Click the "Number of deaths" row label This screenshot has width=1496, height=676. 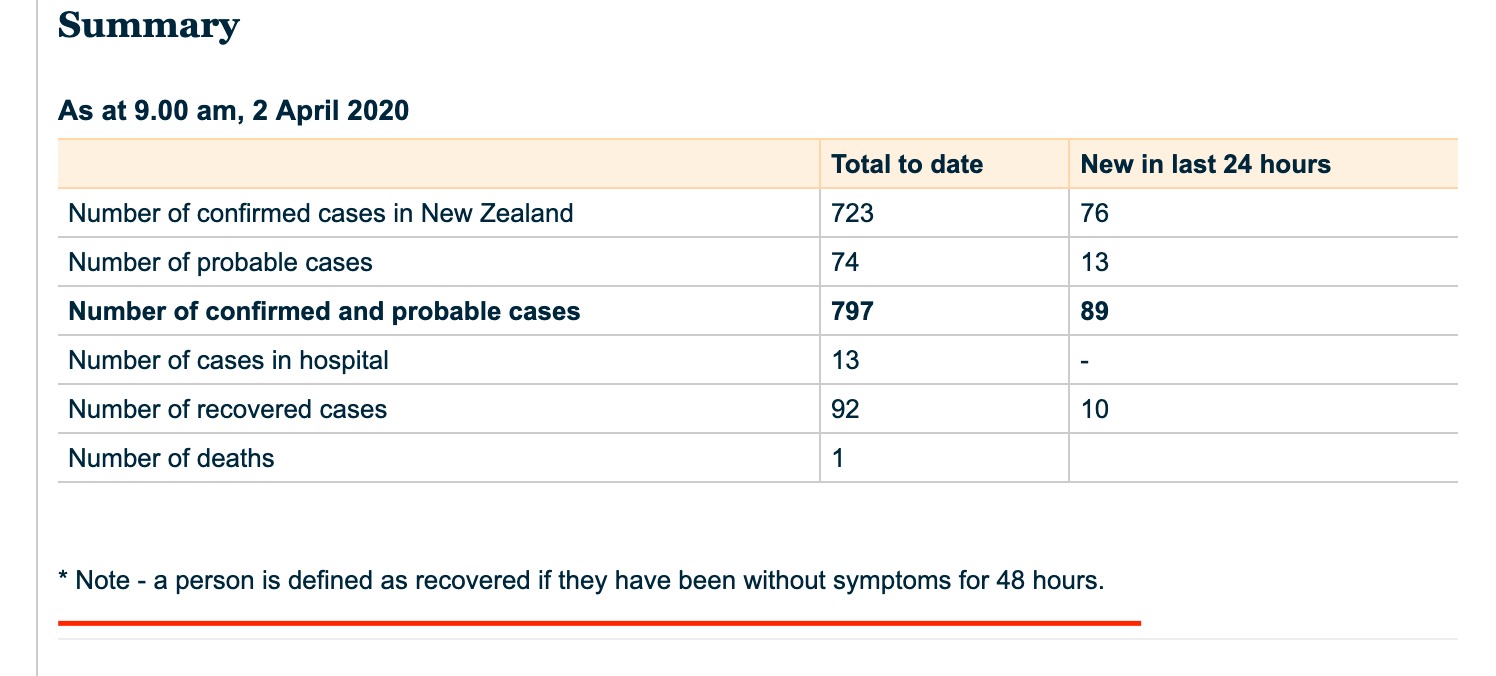[x=171, y=458]
